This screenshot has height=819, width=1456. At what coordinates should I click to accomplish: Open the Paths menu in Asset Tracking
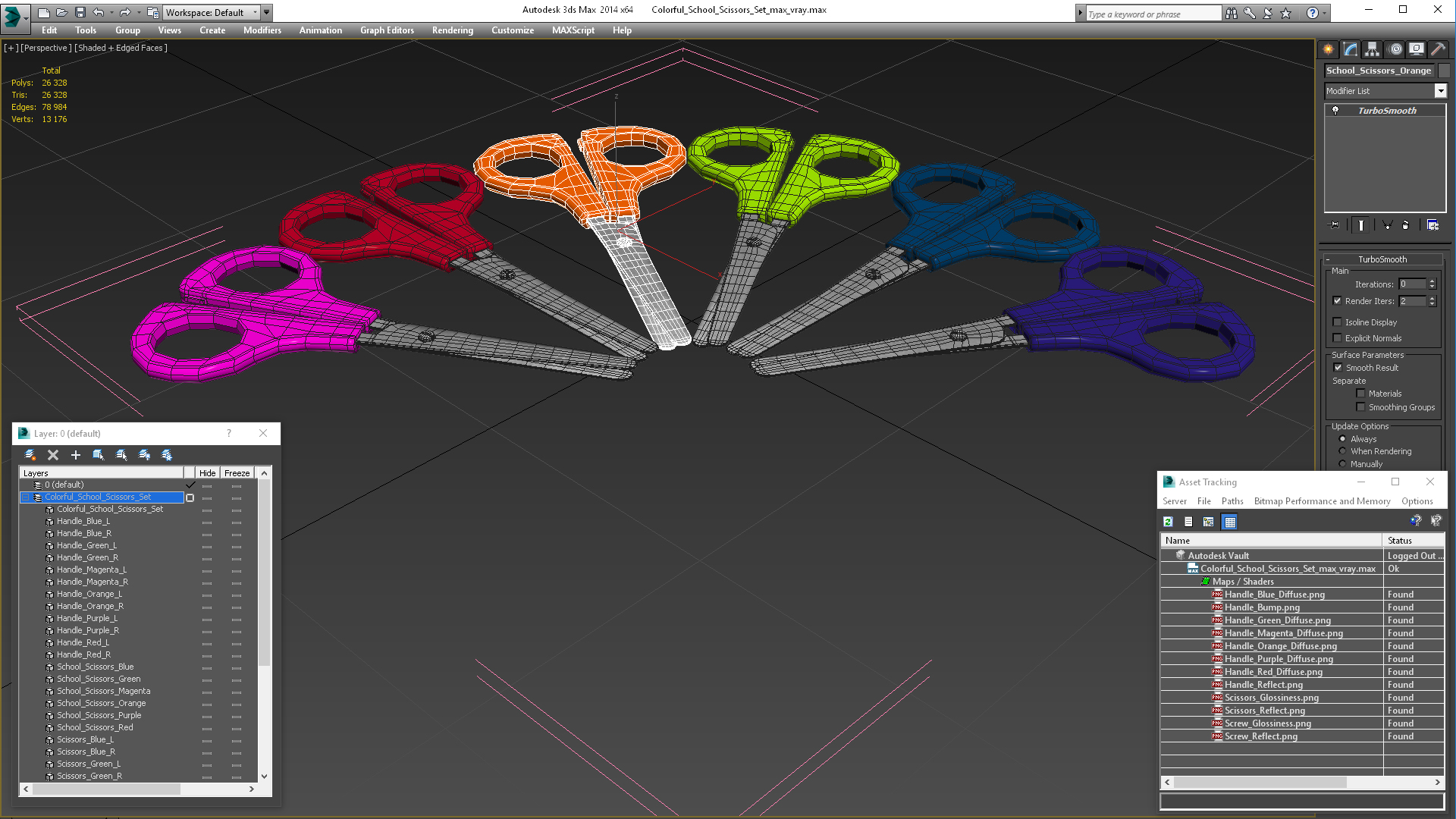click(x=1232, y=501)
